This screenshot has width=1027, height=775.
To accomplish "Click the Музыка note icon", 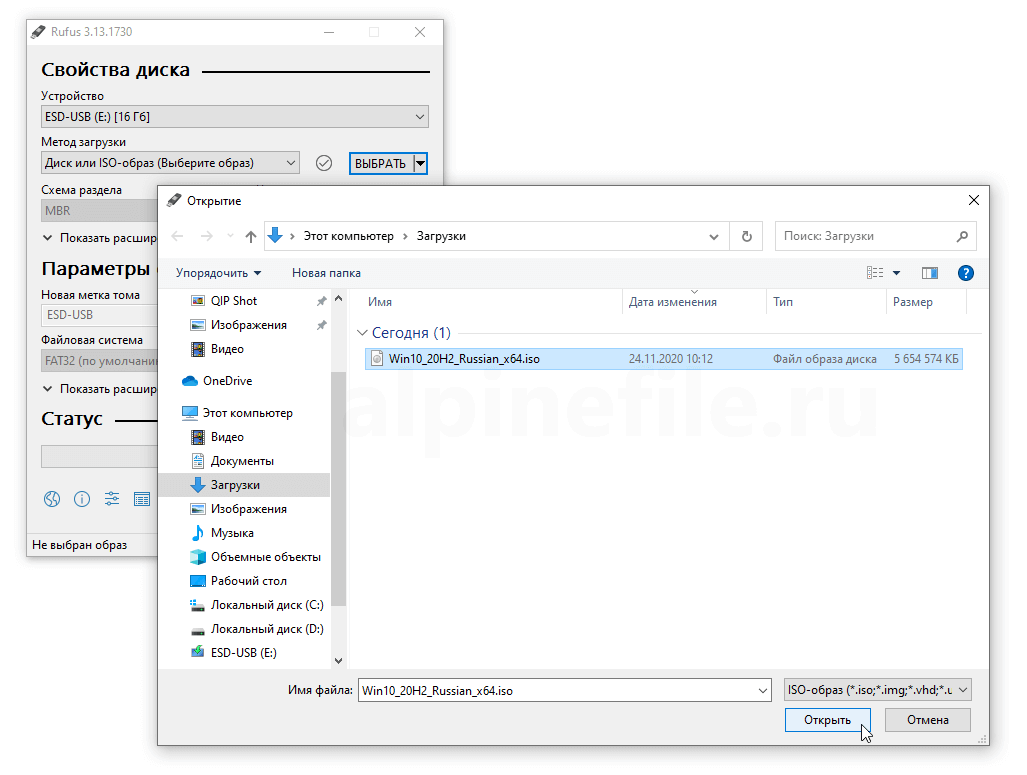I will click(x=197, y=533).
